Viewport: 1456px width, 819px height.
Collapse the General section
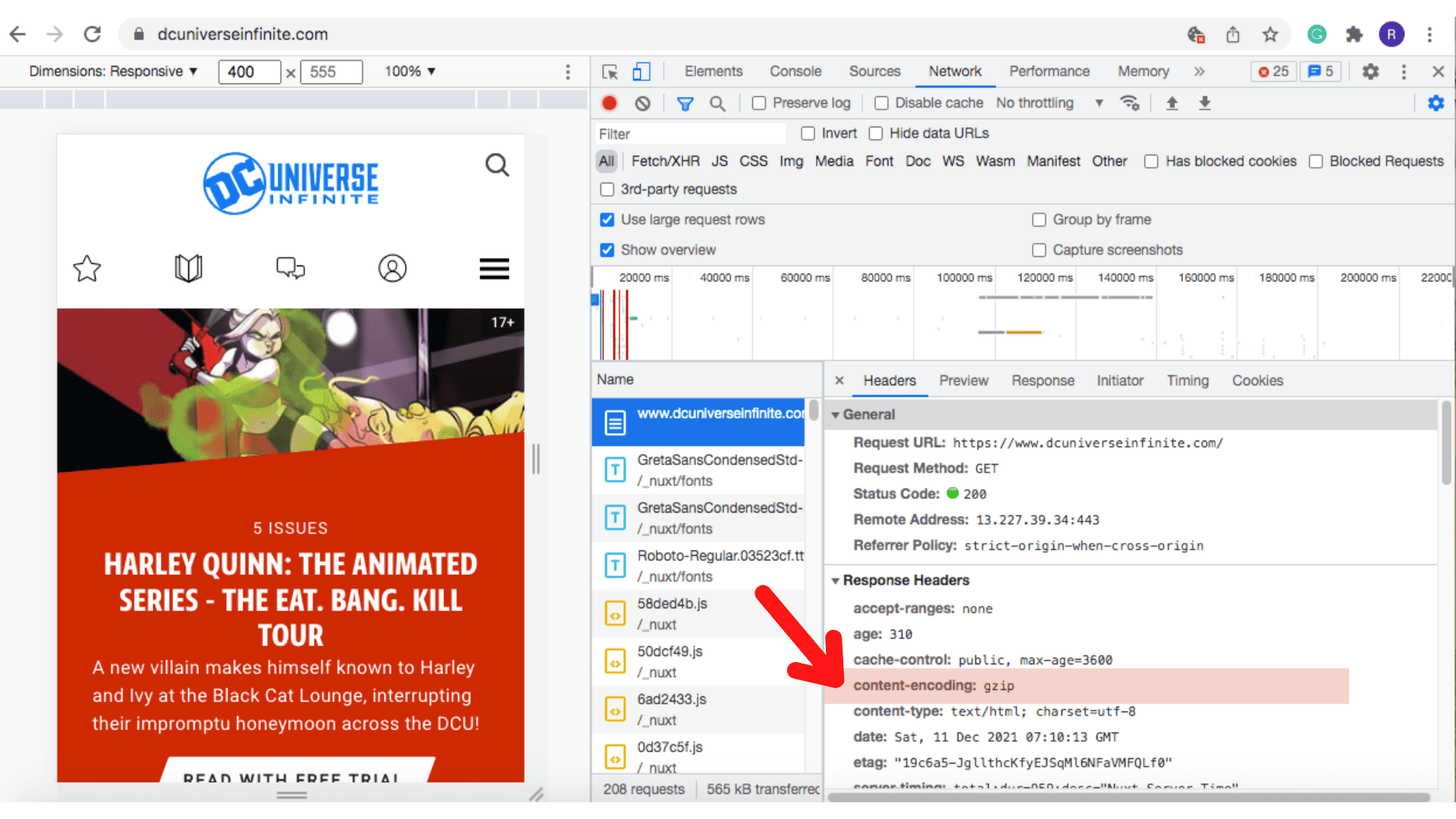(836, 415)
